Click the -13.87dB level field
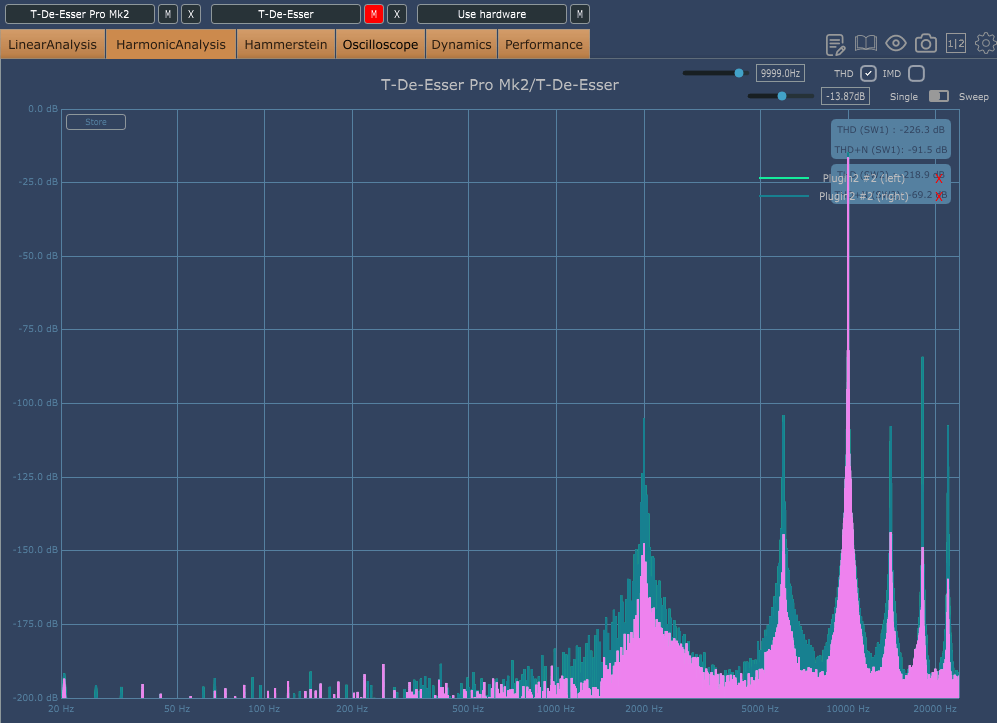Screen dimensions: 997x723 click(x=846, y=96)
